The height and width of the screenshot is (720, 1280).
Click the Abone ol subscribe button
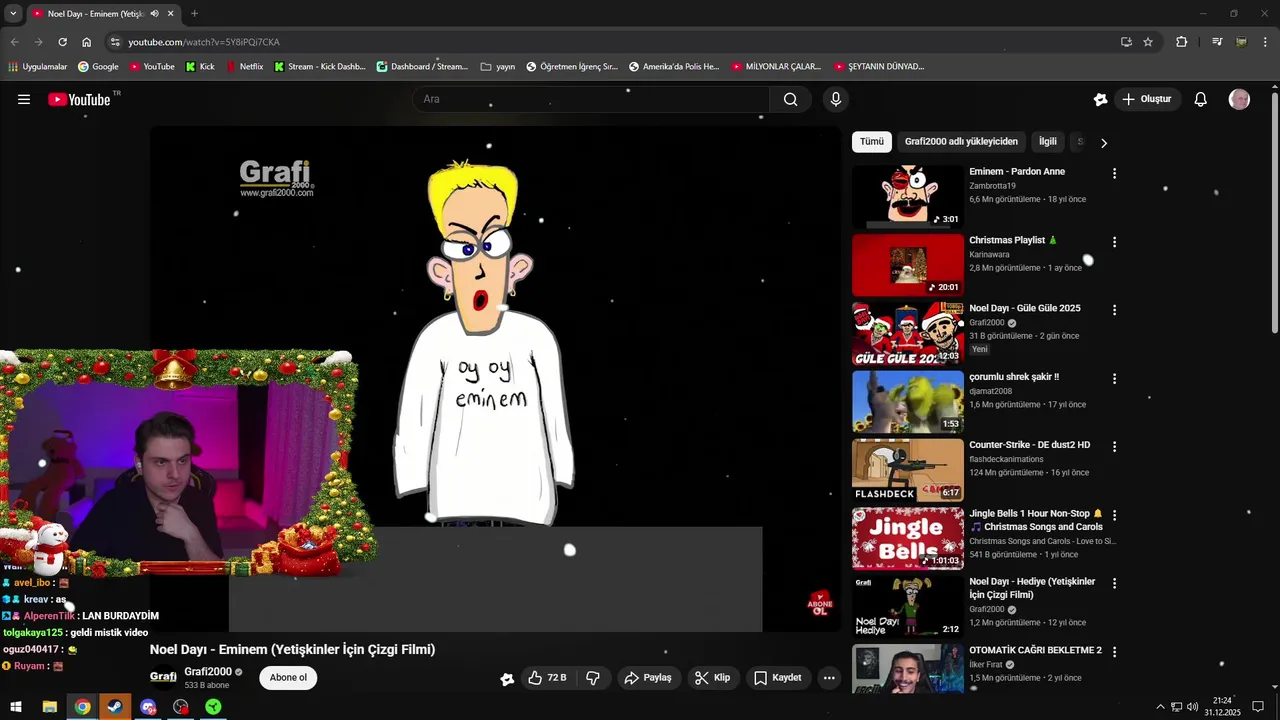pyautogui.click(x=288, y=678)
